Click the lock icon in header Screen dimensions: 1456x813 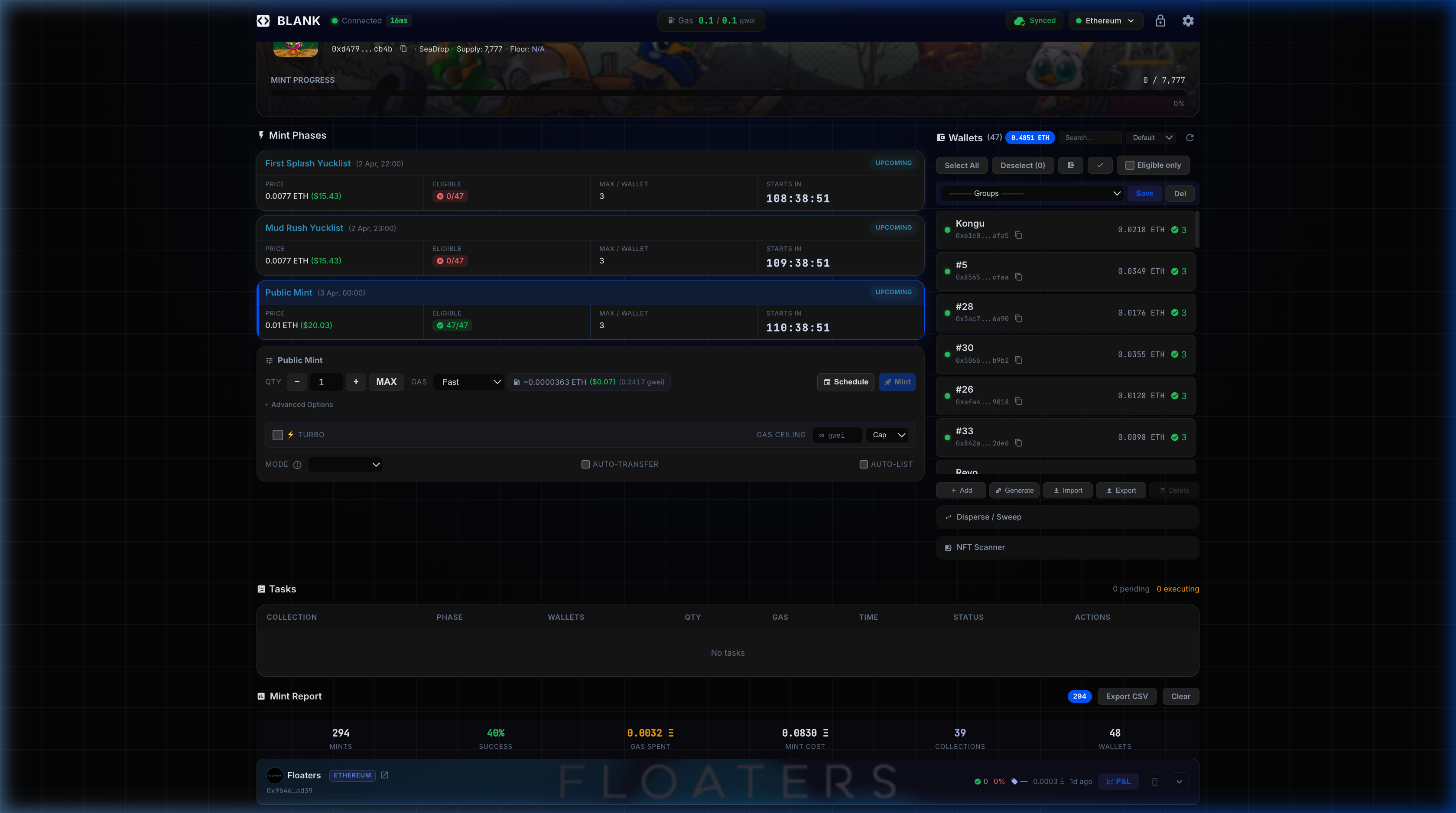[x=1160, y=21]
